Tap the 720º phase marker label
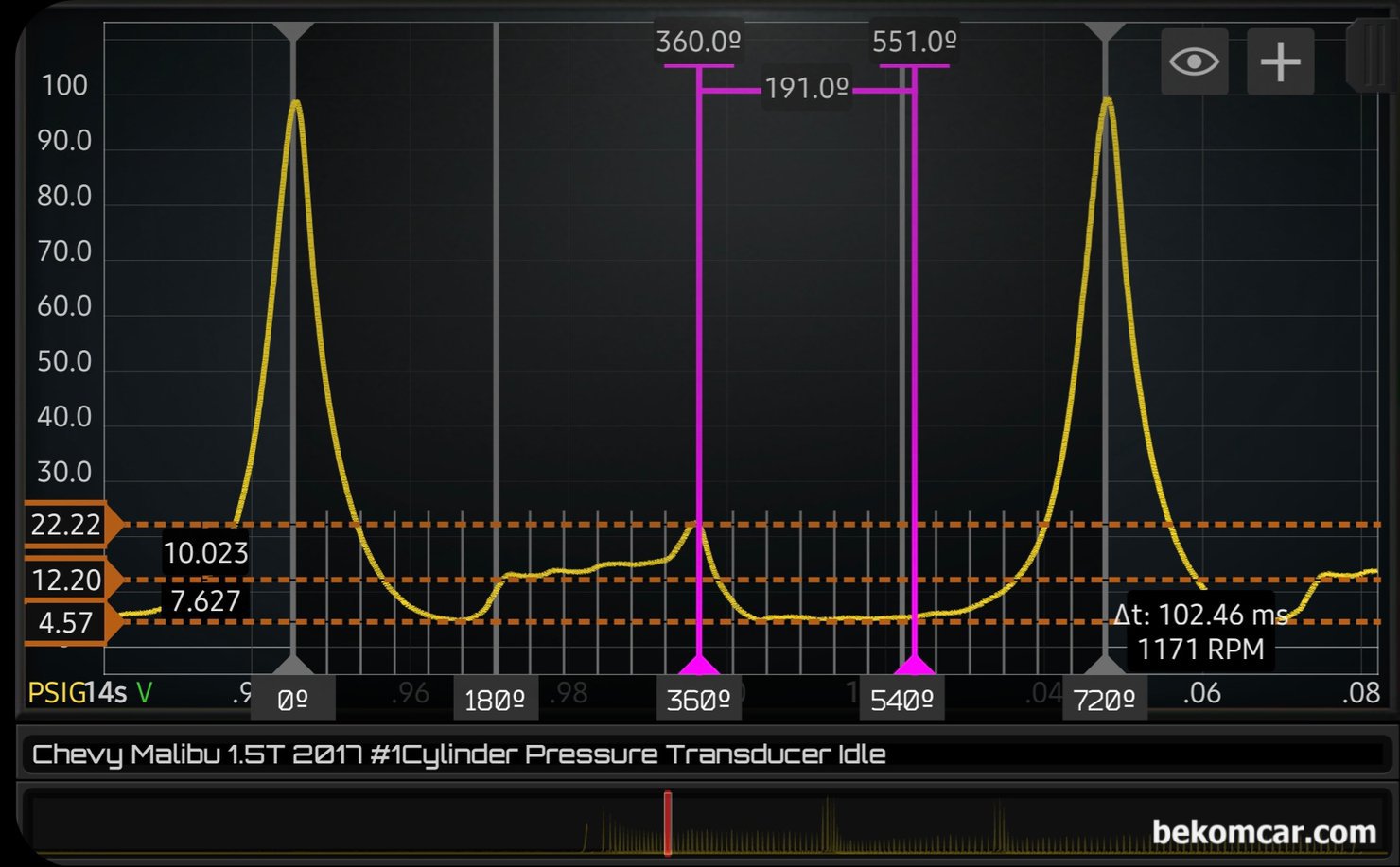Screen dimensions: 1400x867 click(1104, 700)
